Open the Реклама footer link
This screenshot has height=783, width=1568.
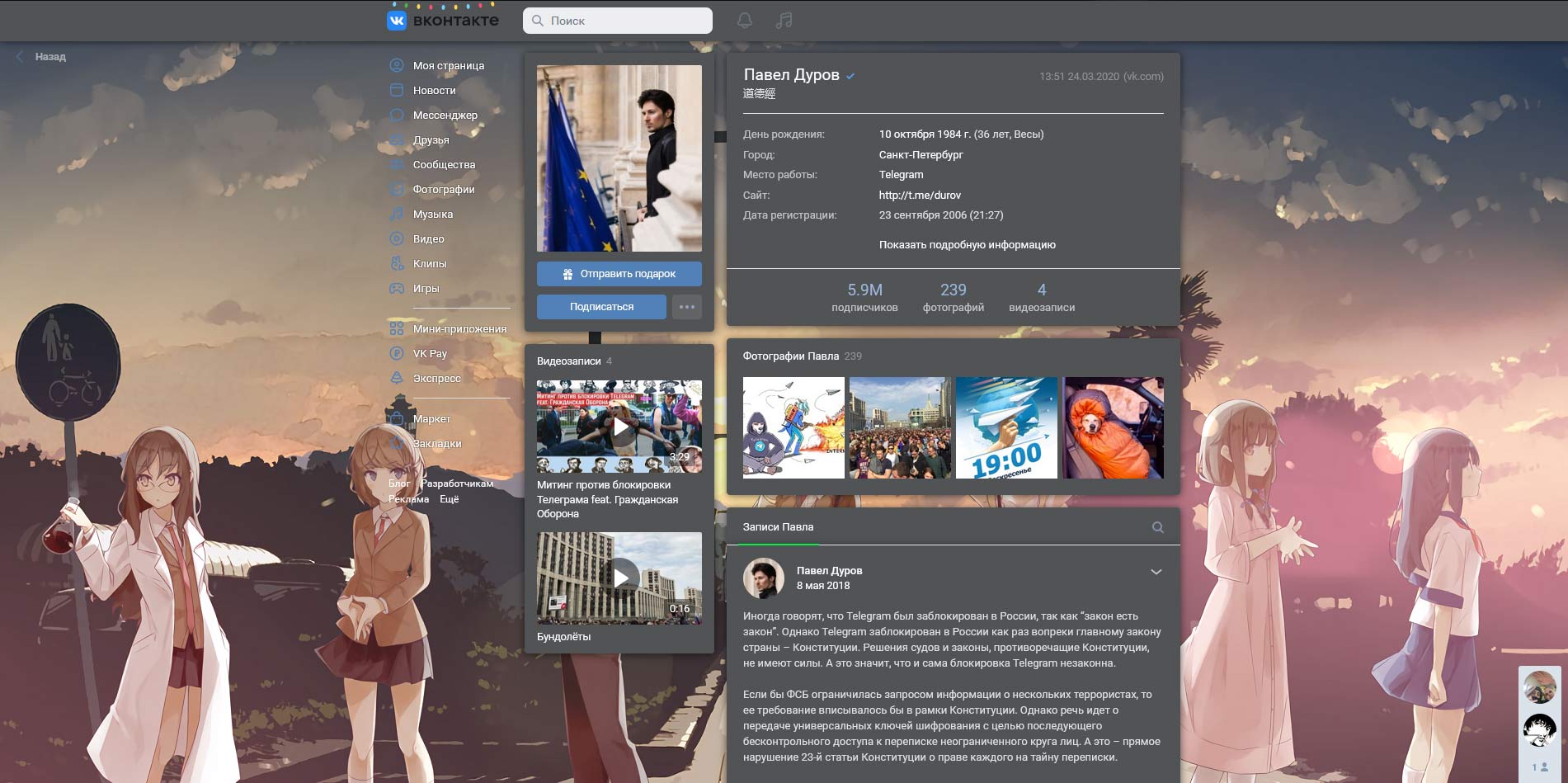[x=409, y=499]
